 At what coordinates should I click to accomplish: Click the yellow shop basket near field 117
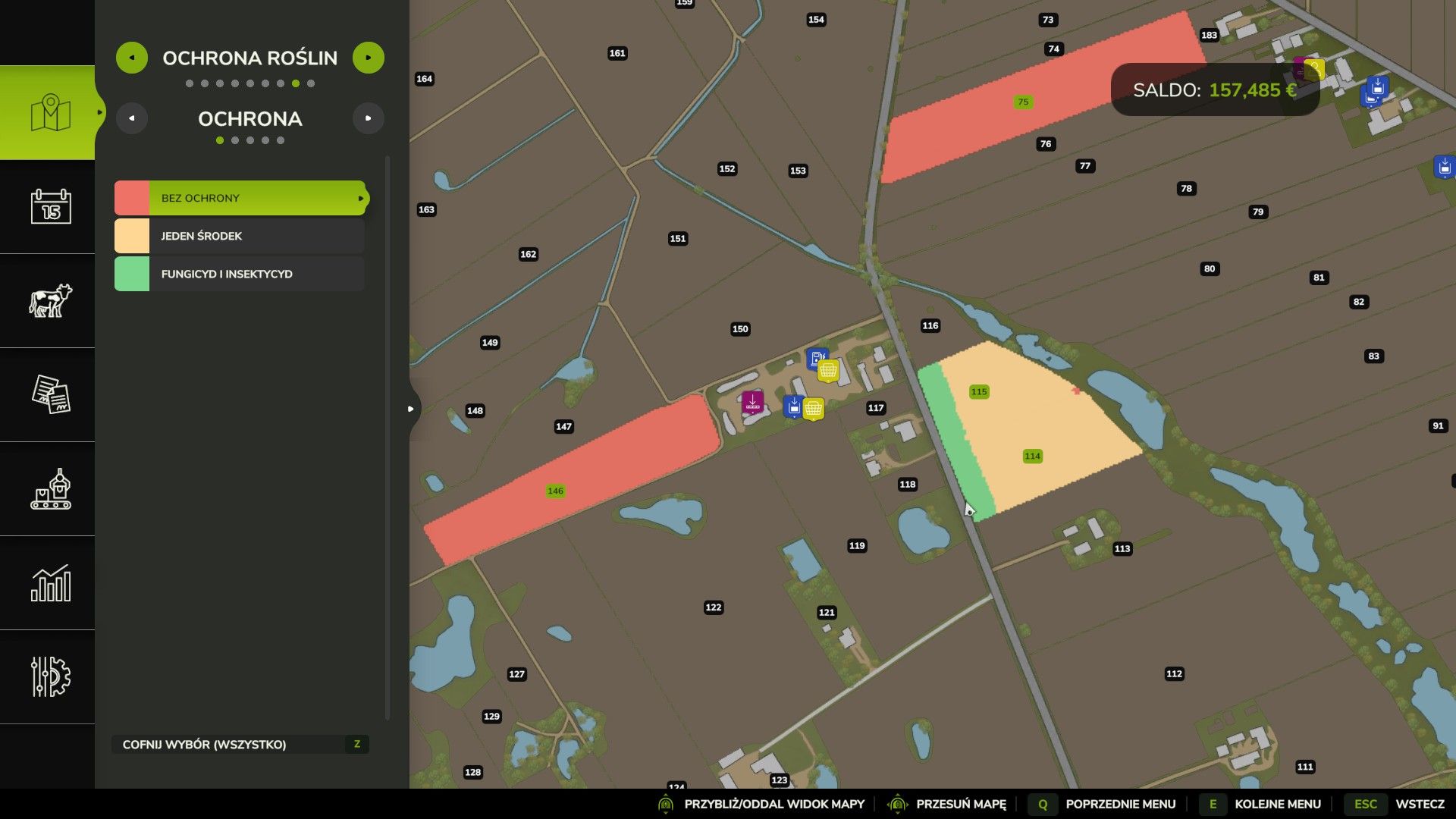814,409
